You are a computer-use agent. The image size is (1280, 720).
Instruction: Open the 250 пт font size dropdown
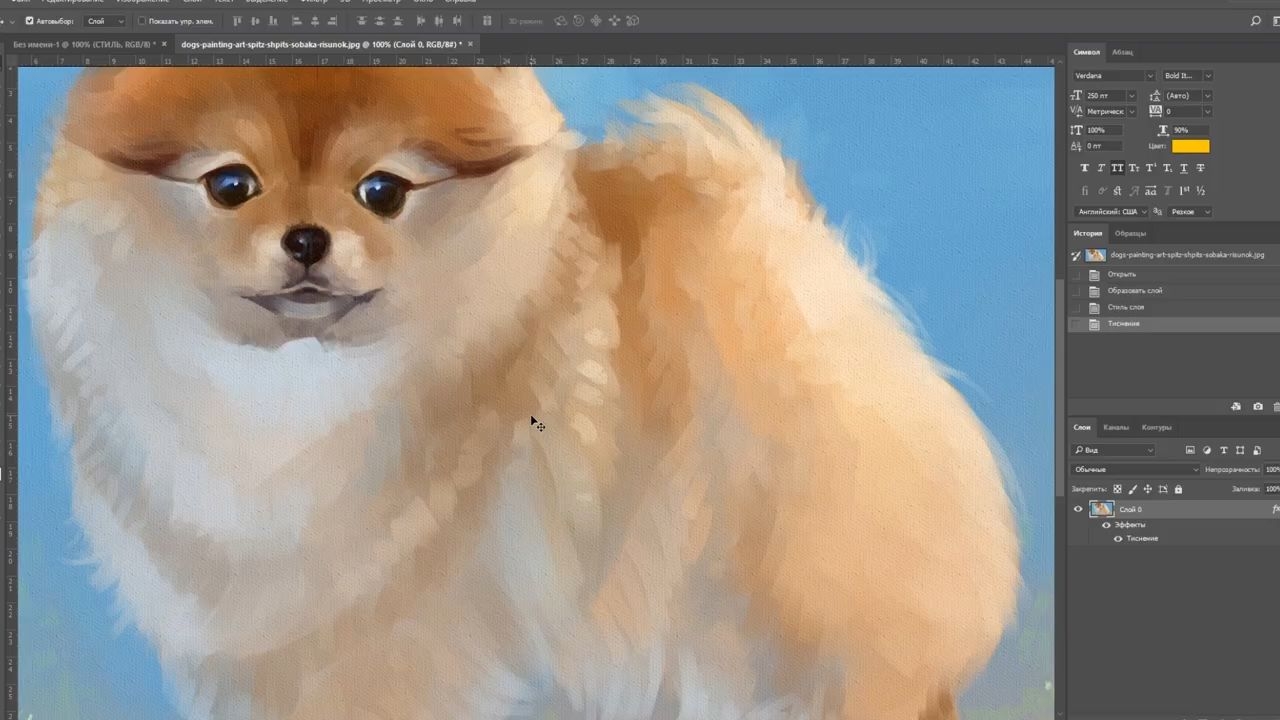click(x=1131, y=96)
